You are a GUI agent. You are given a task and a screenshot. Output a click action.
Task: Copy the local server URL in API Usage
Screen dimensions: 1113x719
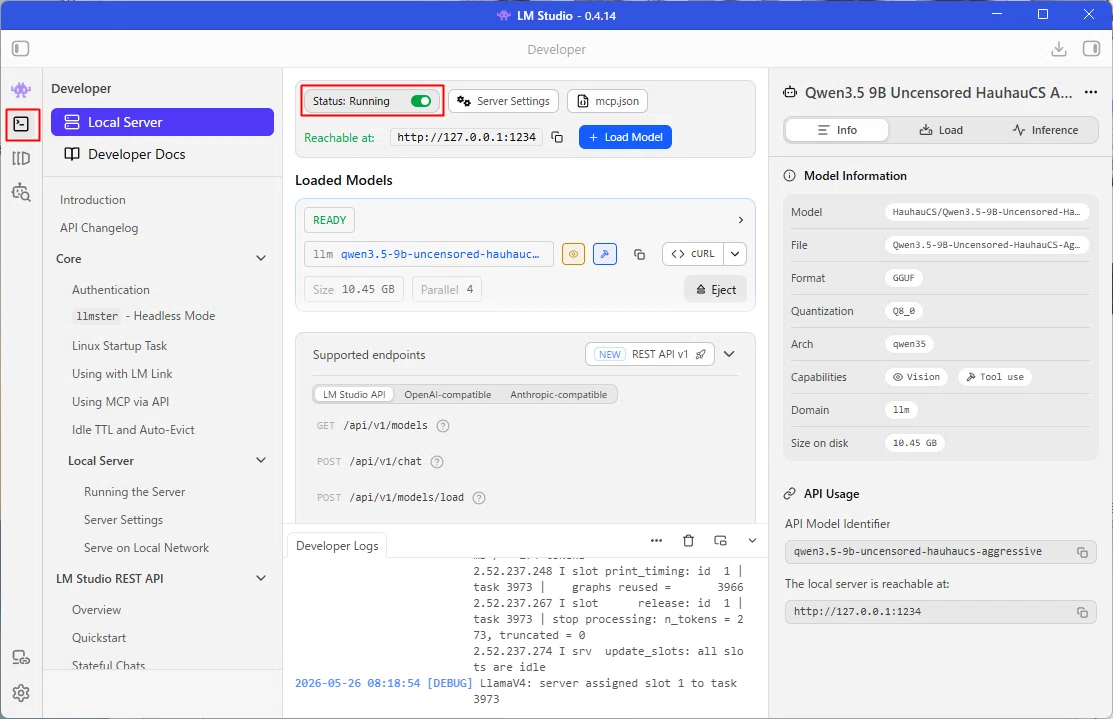(1082, 612)
